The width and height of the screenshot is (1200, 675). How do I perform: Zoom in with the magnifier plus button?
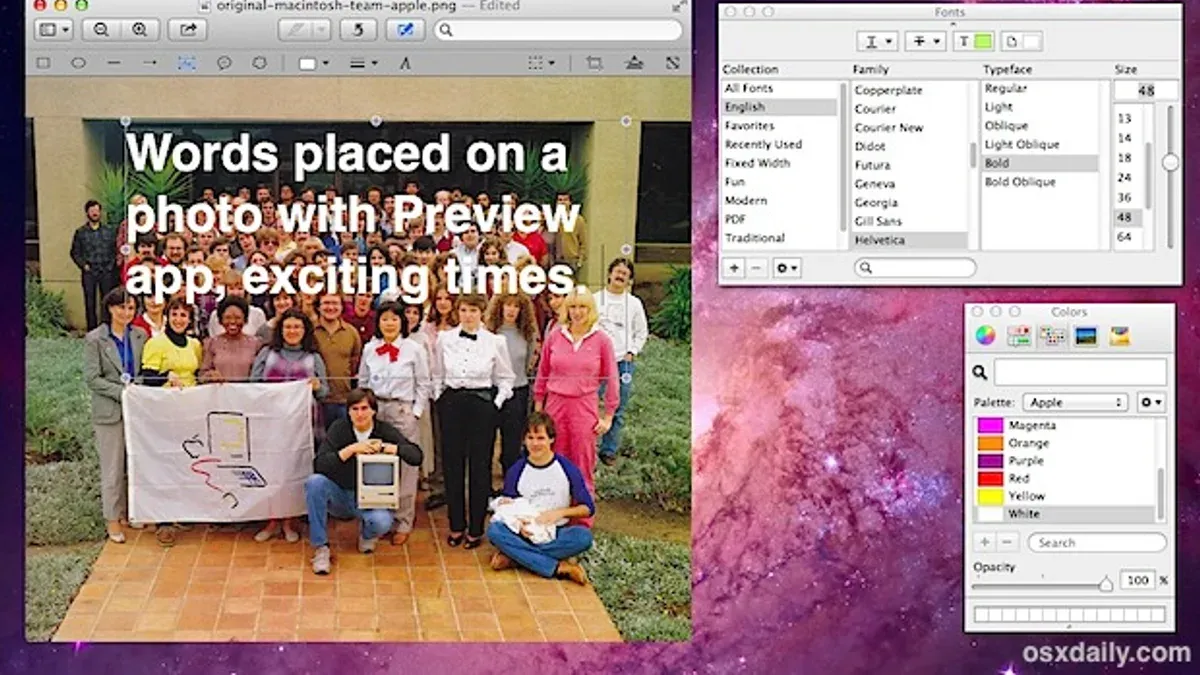(139, 30)
